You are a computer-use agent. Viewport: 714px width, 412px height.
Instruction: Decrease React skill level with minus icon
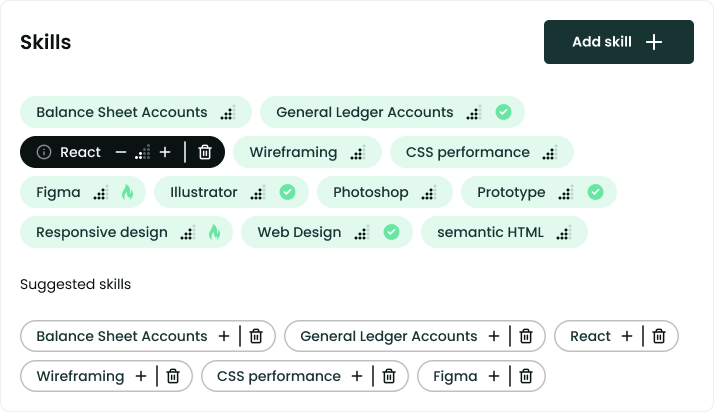(x=121, y=152)
